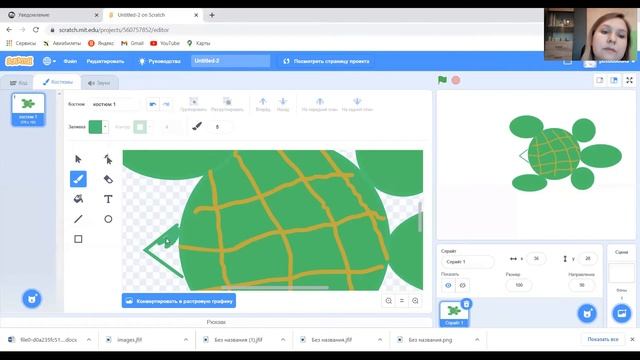Switch to the Untitled-2 on Scratch browser tab
Image resolution: width=640 pixels, height=360 pixels.
152,15
